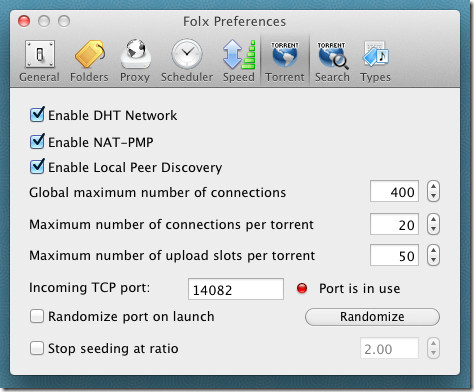Viewport: 474px width, 392px height.
Task: Increase upload slots per torrent stepper up
Action: (433, 250)
